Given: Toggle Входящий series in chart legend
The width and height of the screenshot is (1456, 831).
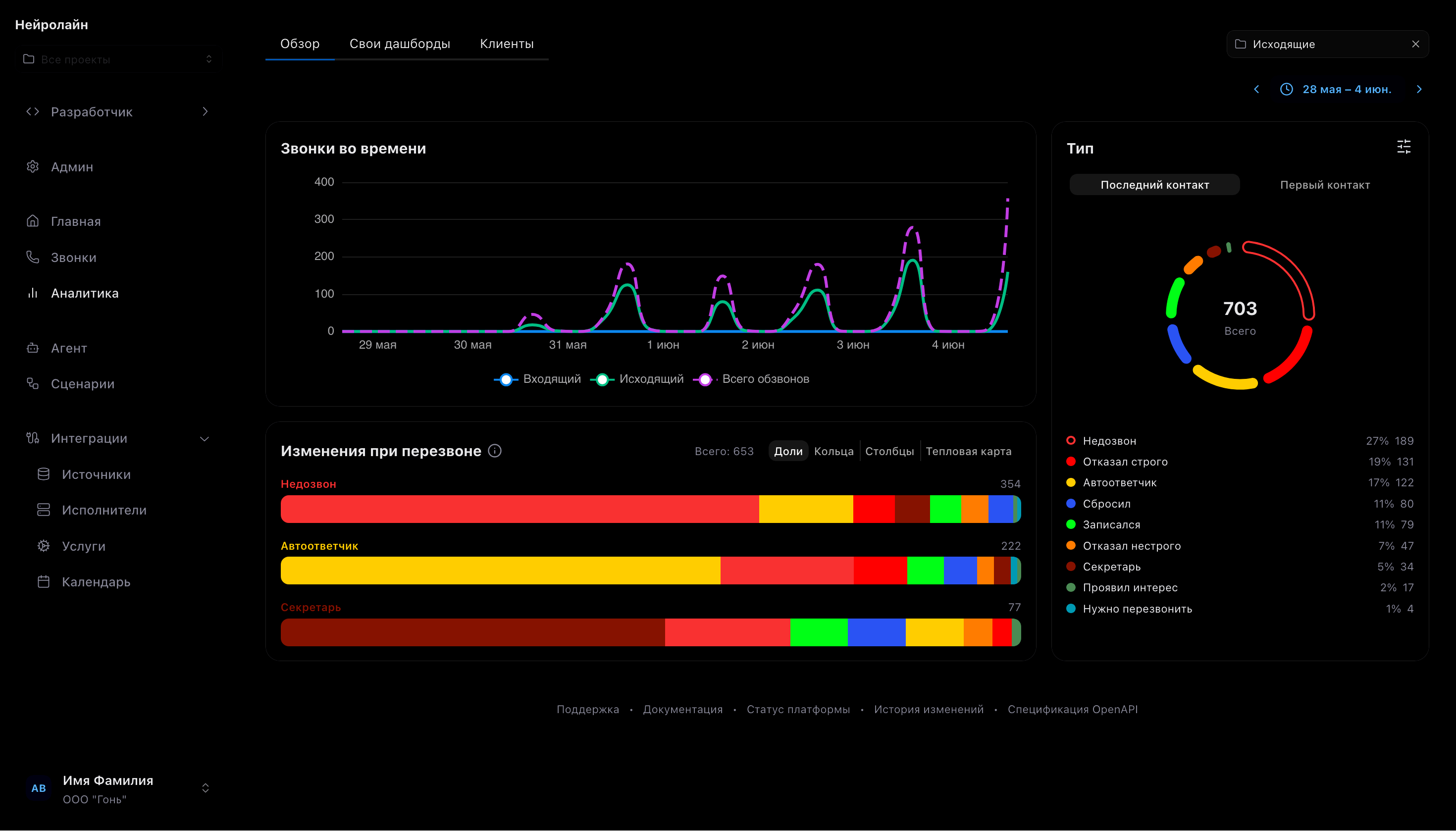Looking at the screenshot, I should 537,379.
